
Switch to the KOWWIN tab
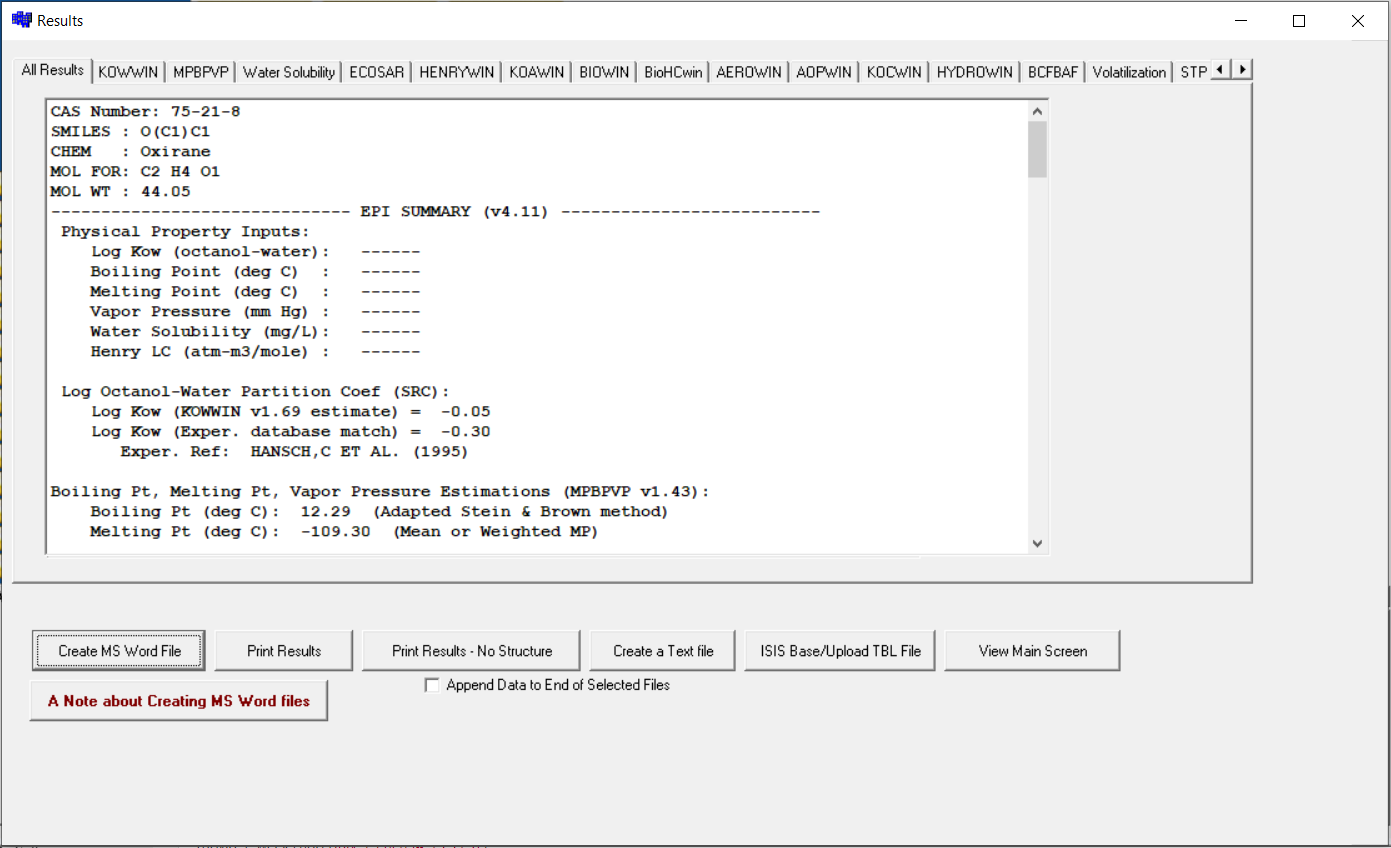[x=128, y=72]
